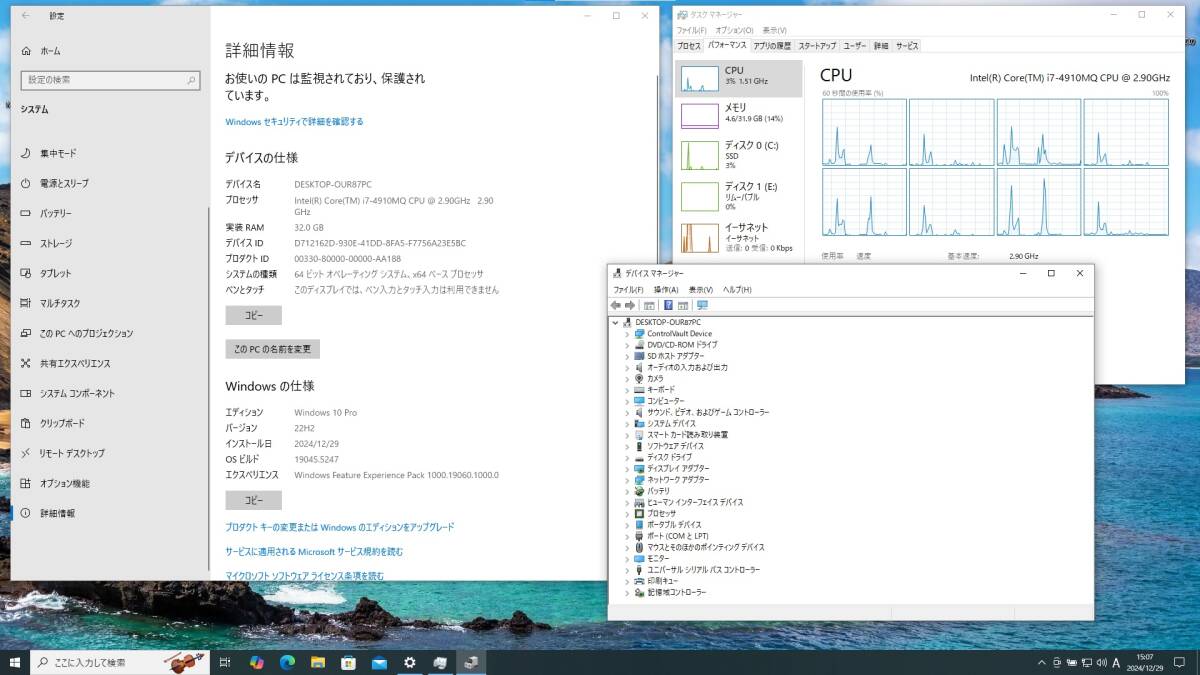Select the バッテリ device category icon
The image size is (1200, 675).
coord(640,491)
